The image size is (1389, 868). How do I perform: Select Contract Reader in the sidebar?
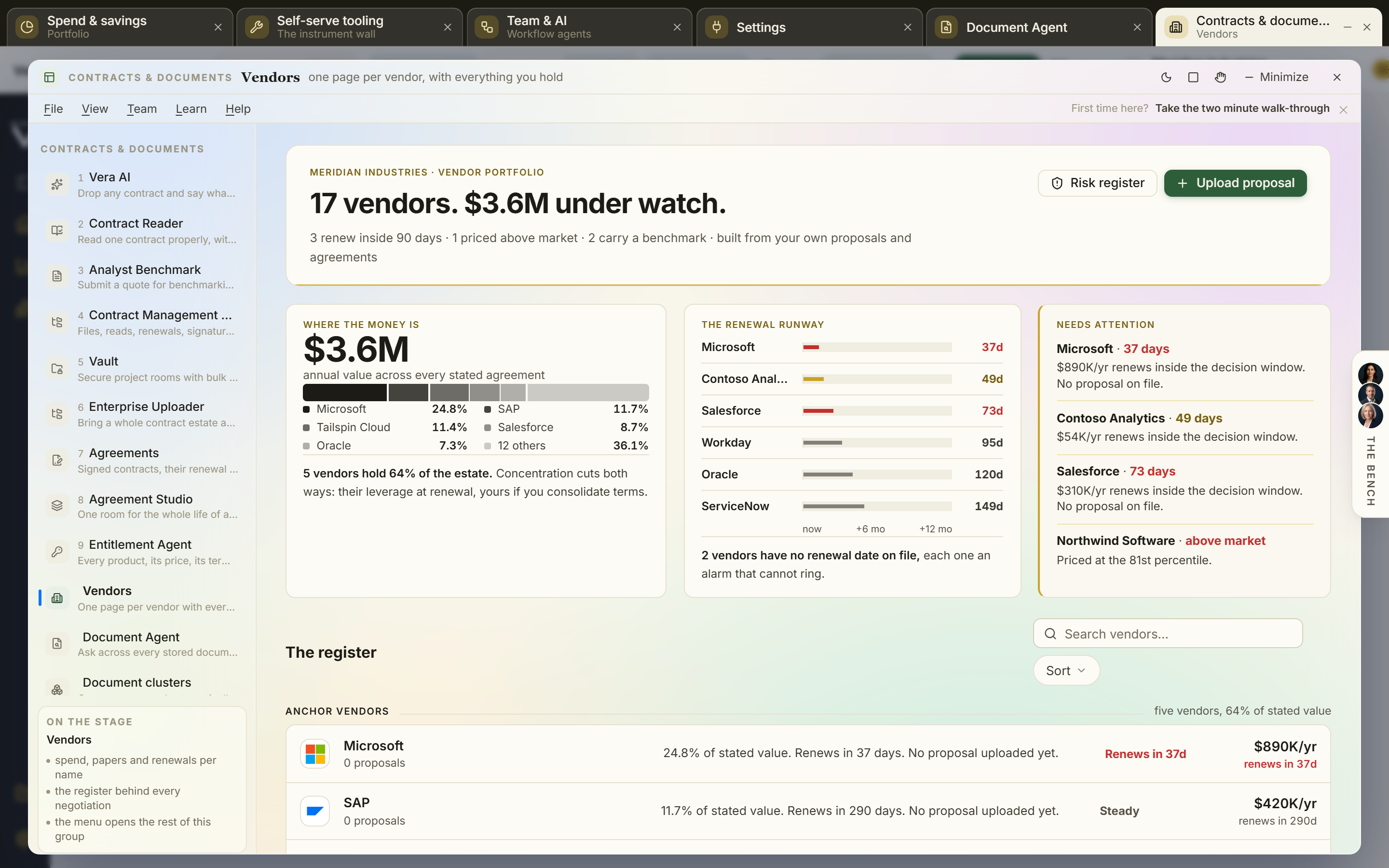142,231
